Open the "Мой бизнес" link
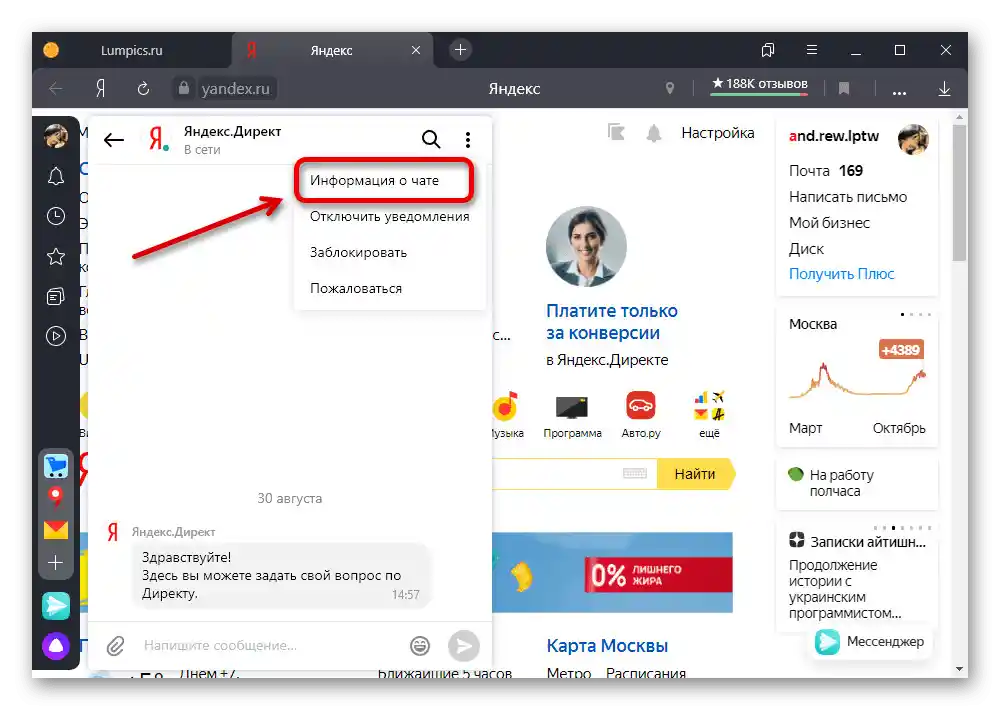The width and height of the screenshot is (1000, 710). [829, 223]
